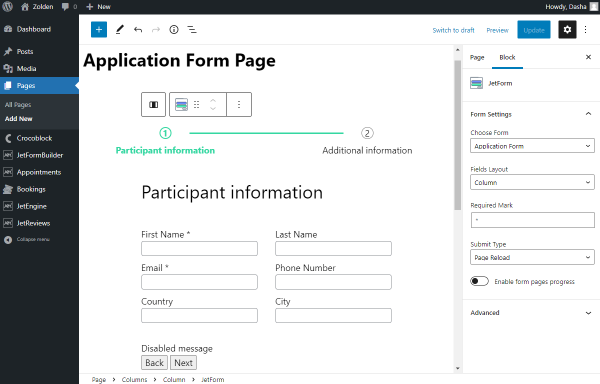Viewport: 600px width, 384px height.
Task: Click the Required Mark input field
Action: (x=532, y=220)
